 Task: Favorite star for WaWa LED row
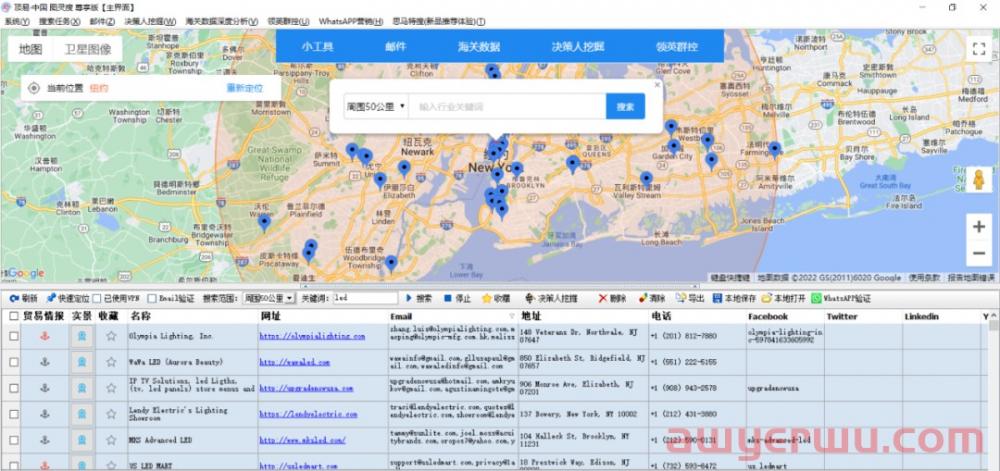112,362
